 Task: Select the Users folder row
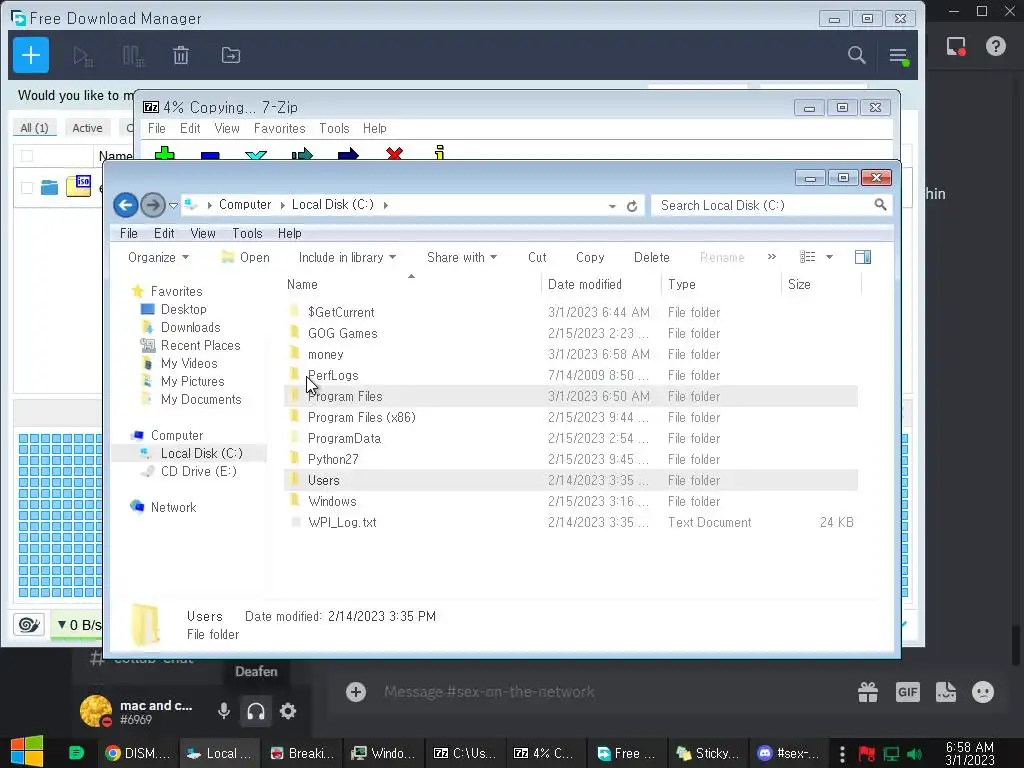tap(571, 481)
